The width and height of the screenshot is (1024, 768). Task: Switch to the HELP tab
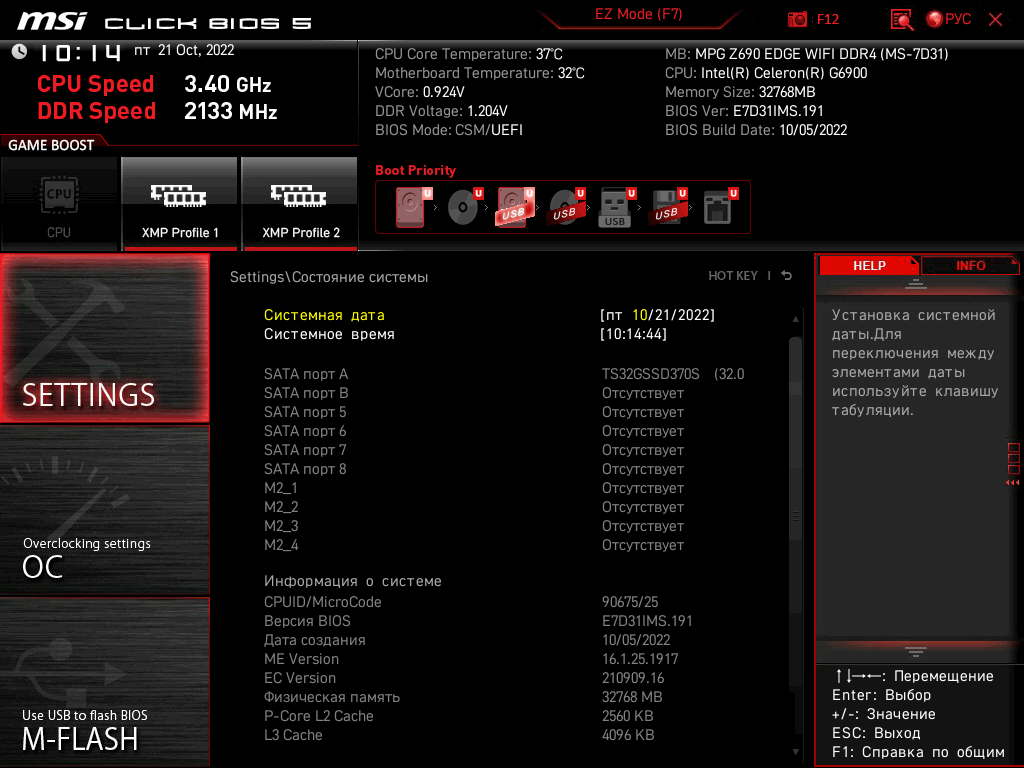pos(869,266)
